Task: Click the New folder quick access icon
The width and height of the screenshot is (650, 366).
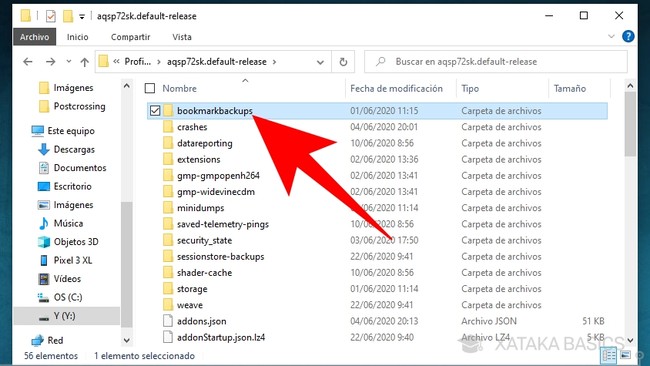Action: pyautogui.click(x=68, y=16)
